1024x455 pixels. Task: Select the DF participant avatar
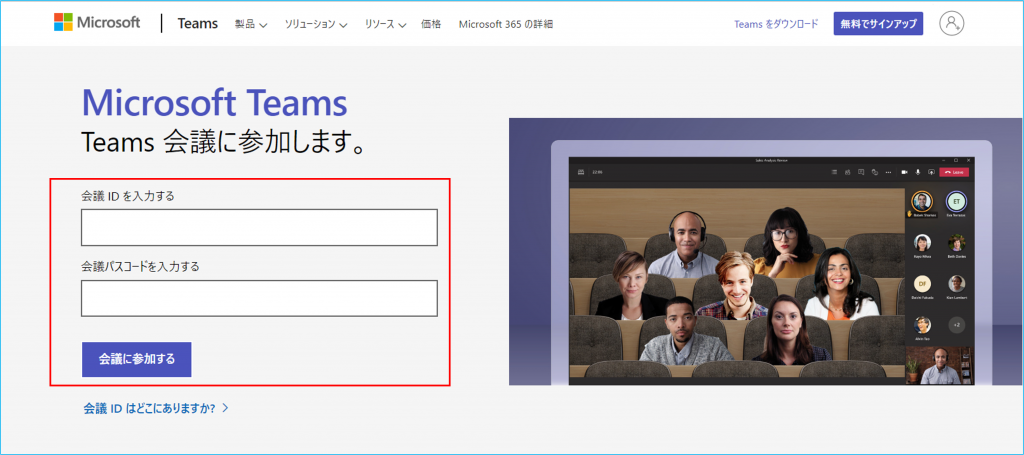[922, 284]
